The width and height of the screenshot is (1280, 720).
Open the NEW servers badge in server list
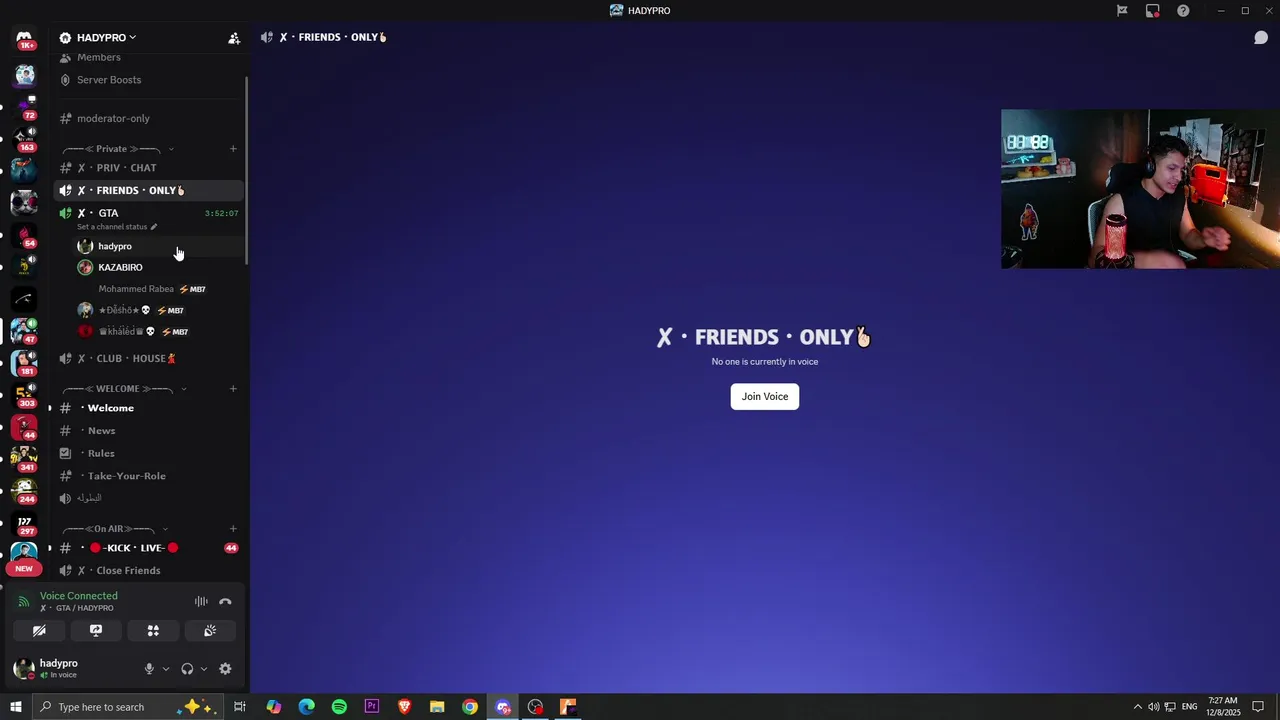coord(24,568)
